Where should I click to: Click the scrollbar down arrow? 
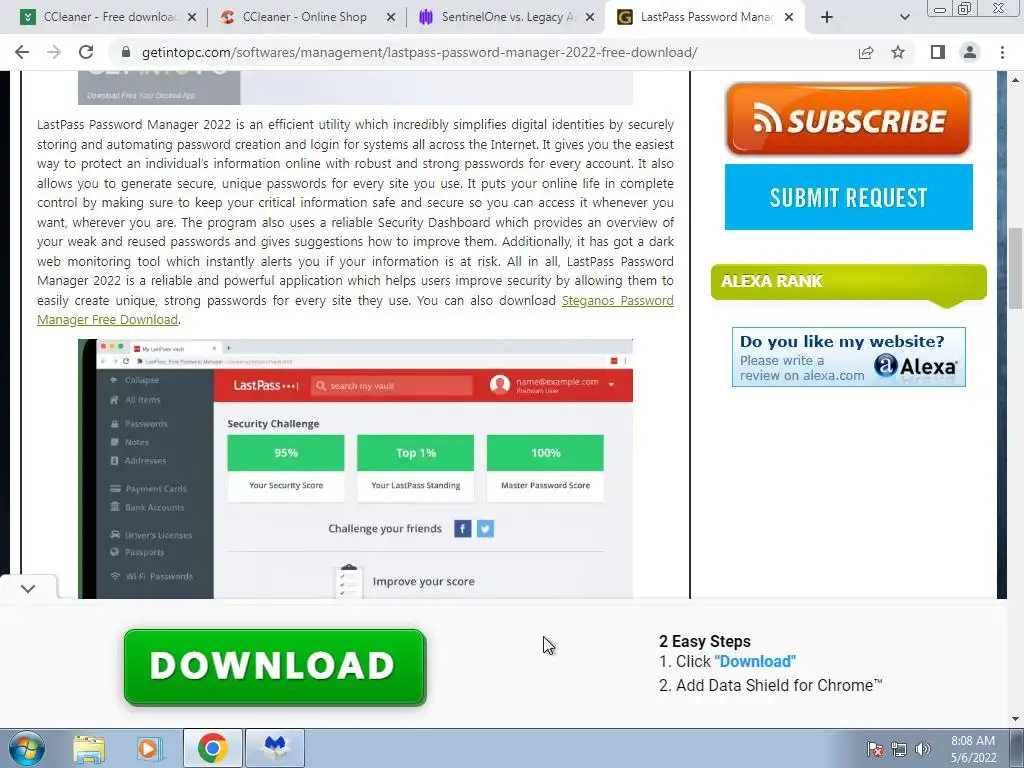point(1015,720)
